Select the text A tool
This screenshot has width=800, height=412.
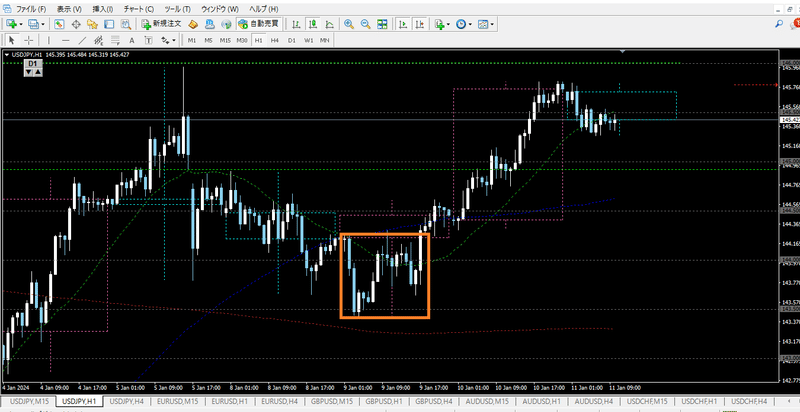coord(132,40)
